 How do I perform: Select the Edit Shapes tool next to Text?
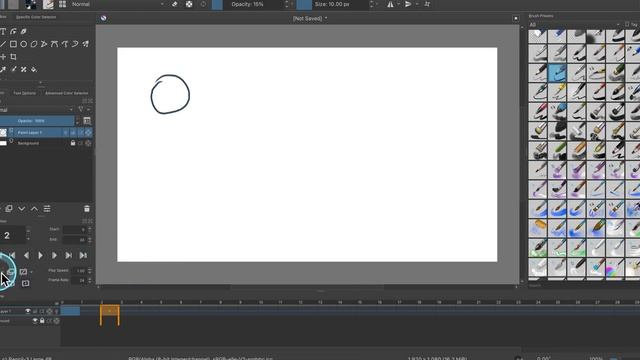click(x=13, y=31)
